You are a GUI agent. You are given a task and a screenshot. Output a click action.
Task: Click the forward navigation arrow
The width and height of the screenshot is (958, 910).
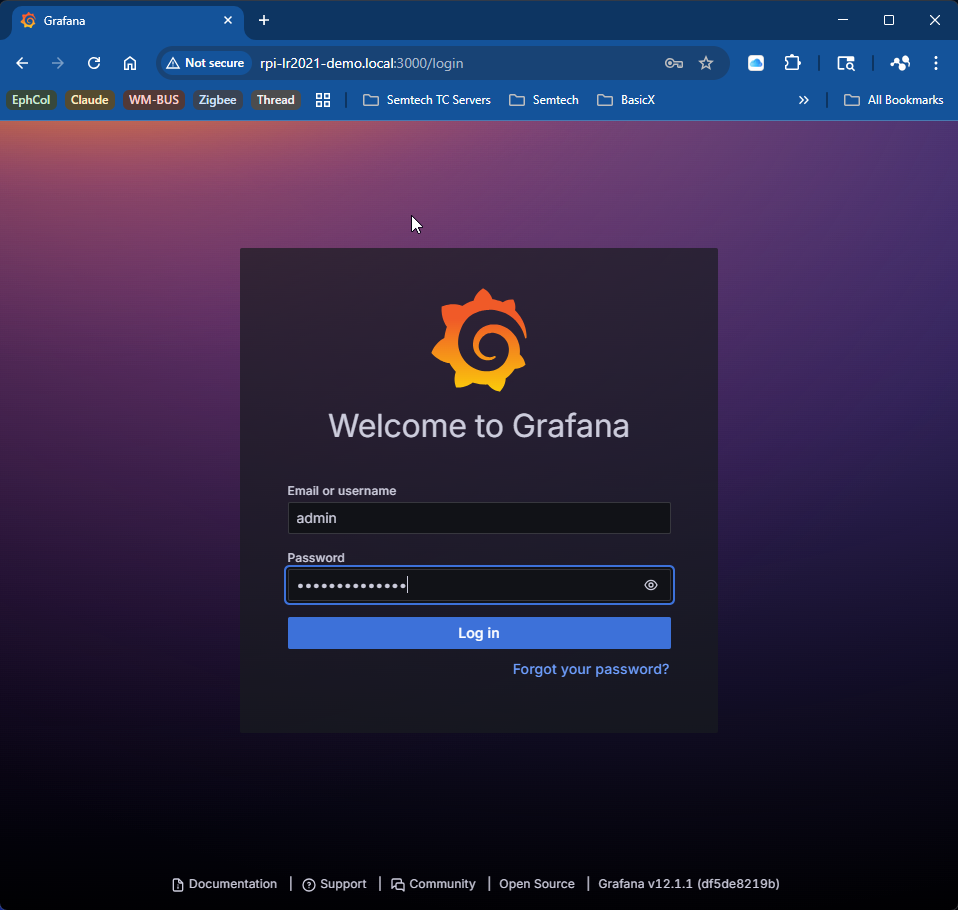(x=57, y=63)
